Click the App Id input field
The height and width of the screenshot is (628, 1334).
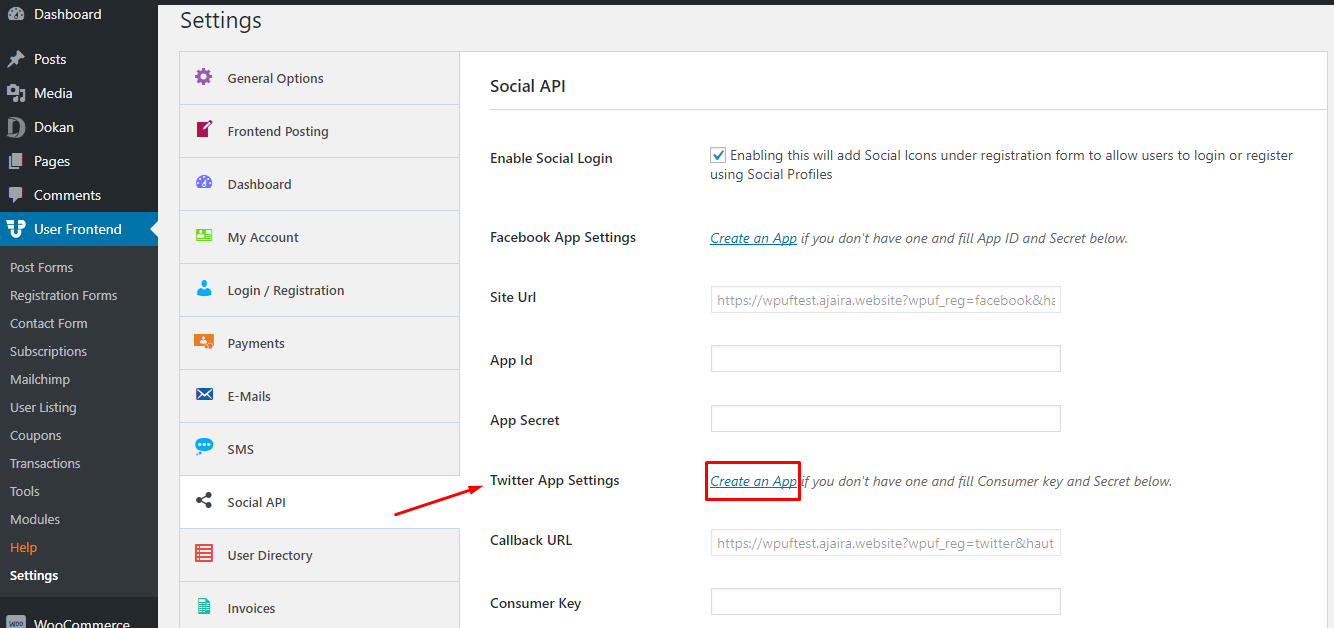pyautogui.click(x=885, y=359)
